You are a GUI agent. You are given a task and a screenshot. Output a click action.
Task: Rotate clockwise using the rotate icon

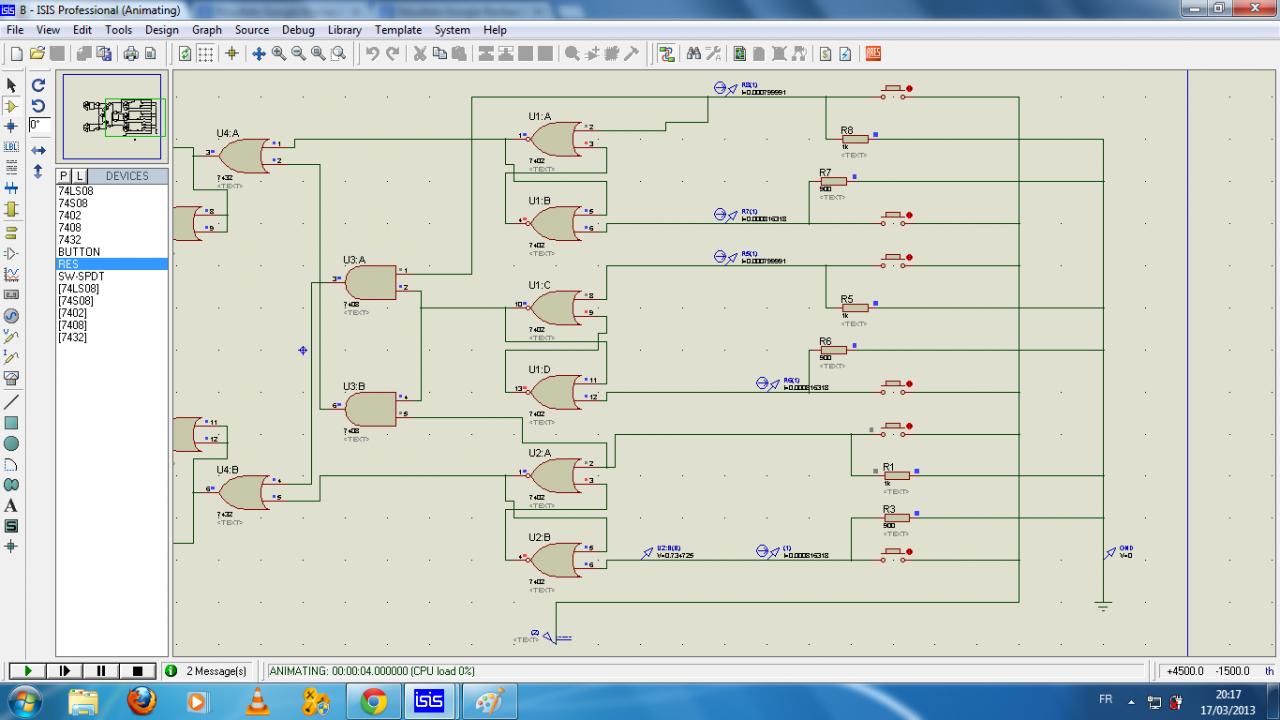[x=38, y=86]
